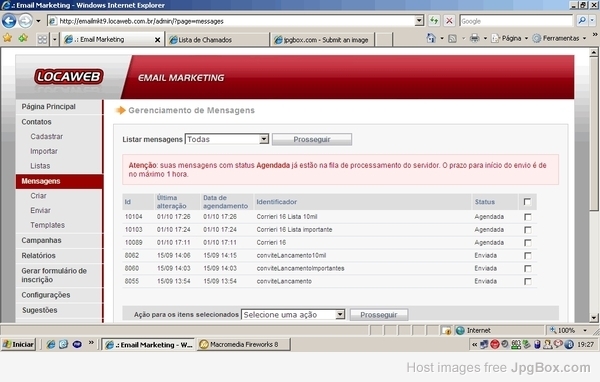Click the Iniciar start button
This screenshot has height=382, width=600.
click(x=18, y=344)
